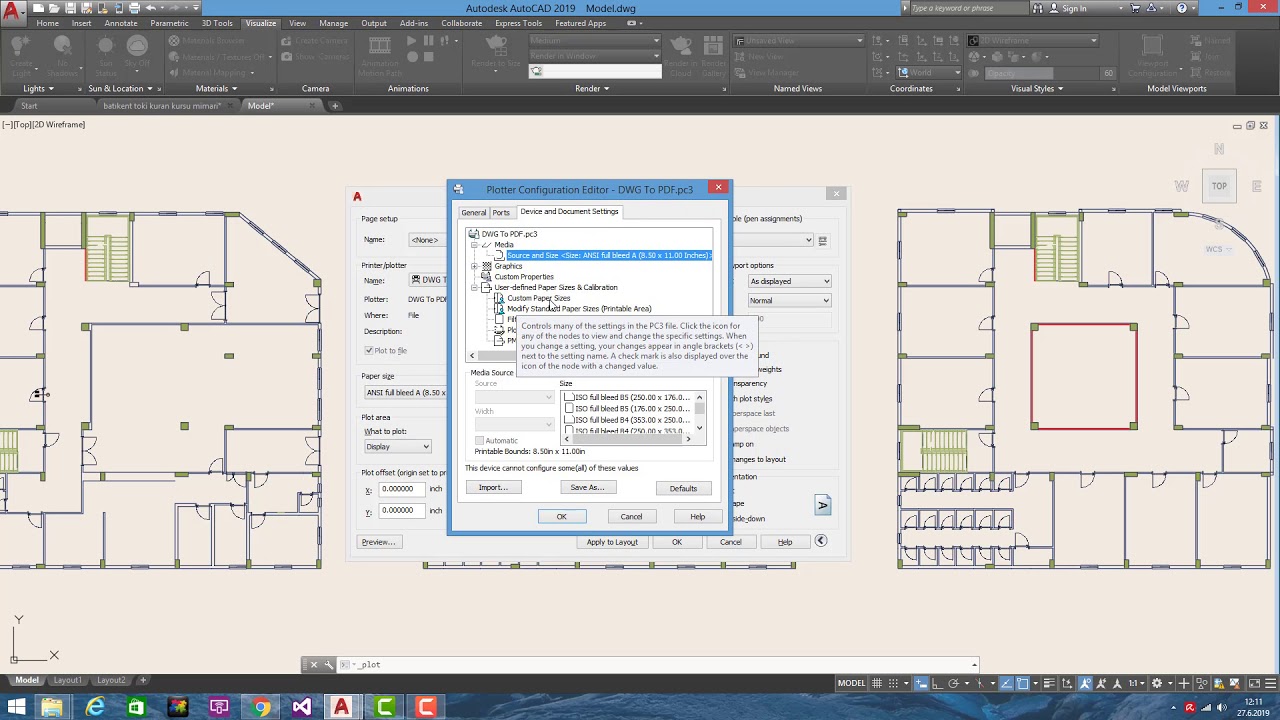Click the New file icon in quick access toolbar

click(38, 8)
